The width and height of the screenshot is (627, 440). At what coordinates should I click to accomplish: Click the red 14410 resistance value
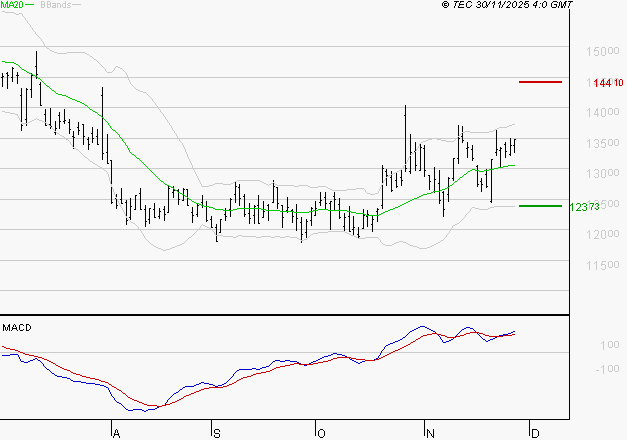click(x=608, y=83)
